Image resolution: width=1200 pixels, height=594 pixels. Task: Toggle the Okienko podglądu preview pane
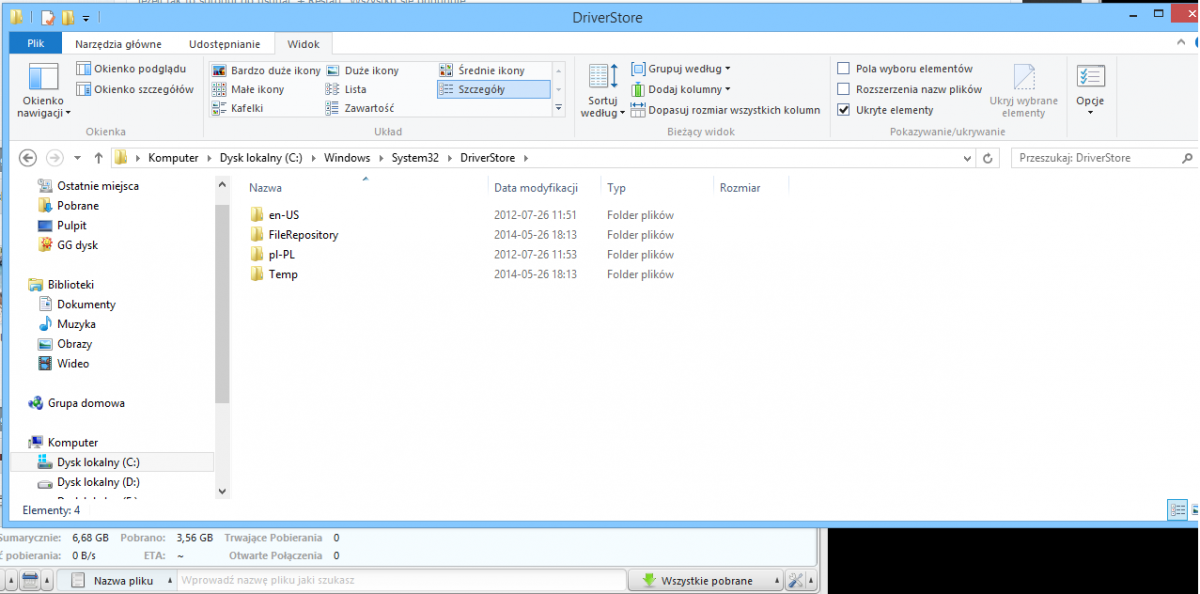[131, 69]
